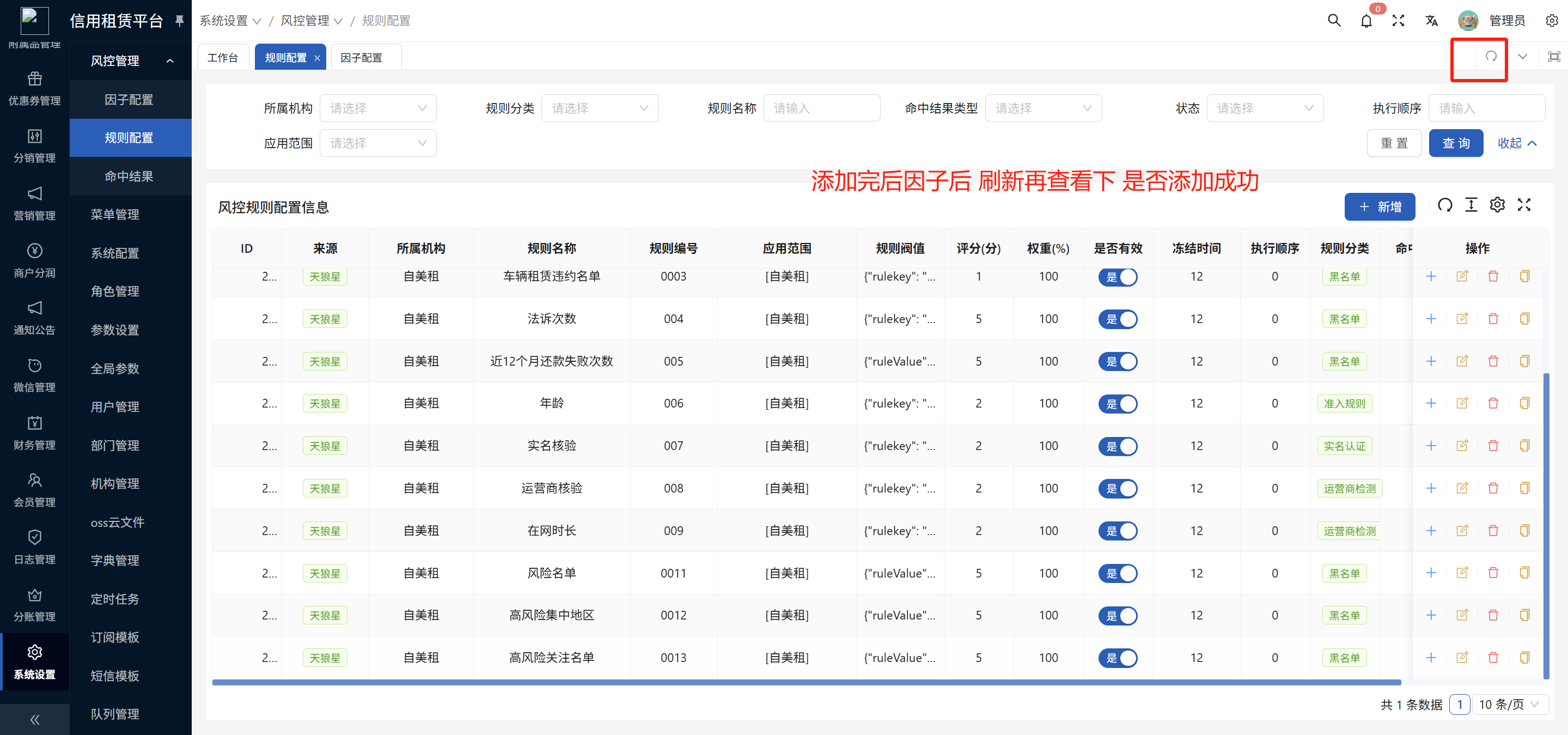Viewport: 1568px width, 735px height.
Task: Open 规则分类 filter dropdown
Action: [x=600, y=108]
